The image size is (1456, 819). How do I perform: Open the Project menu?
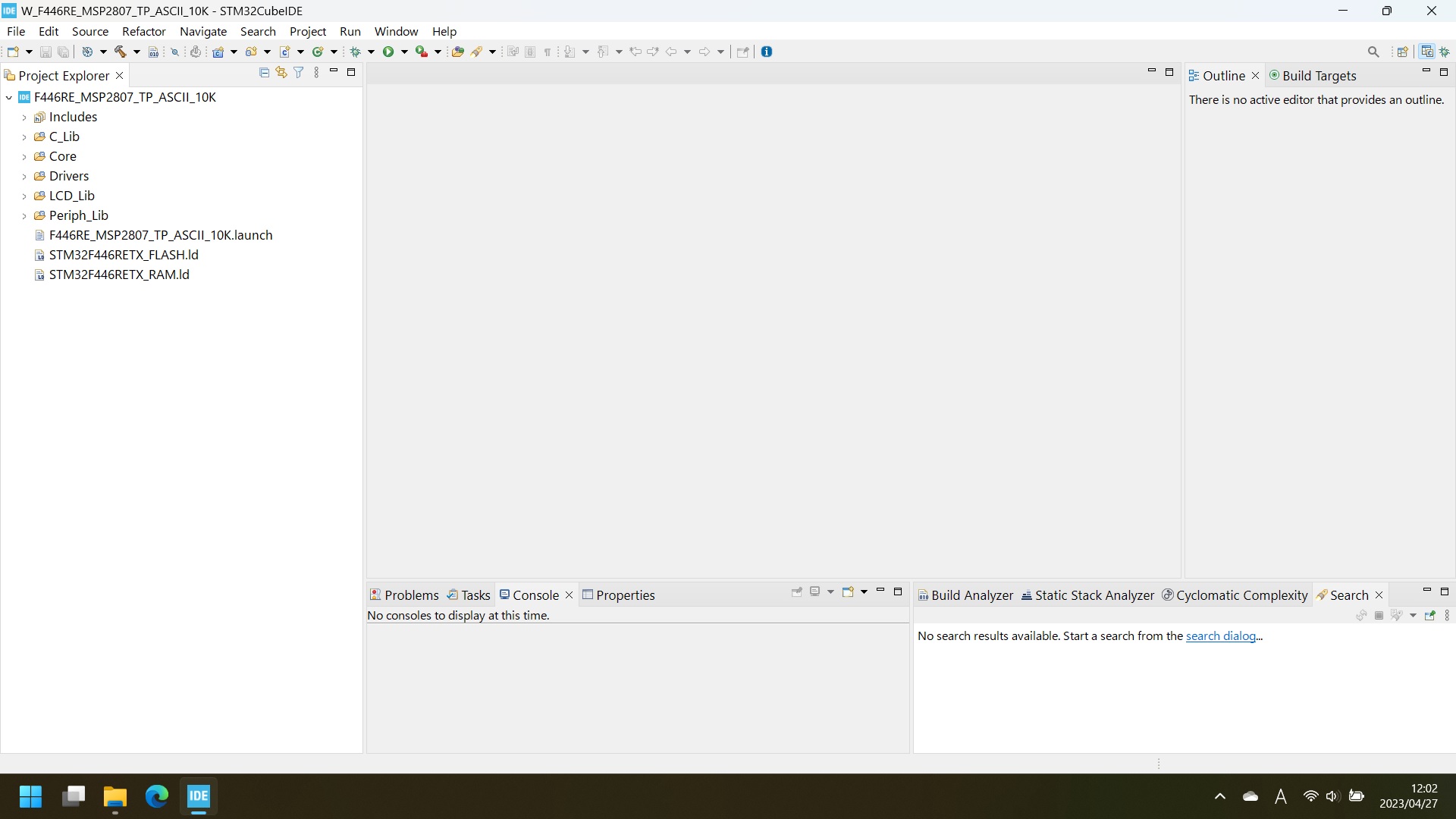tap(307, 31)
